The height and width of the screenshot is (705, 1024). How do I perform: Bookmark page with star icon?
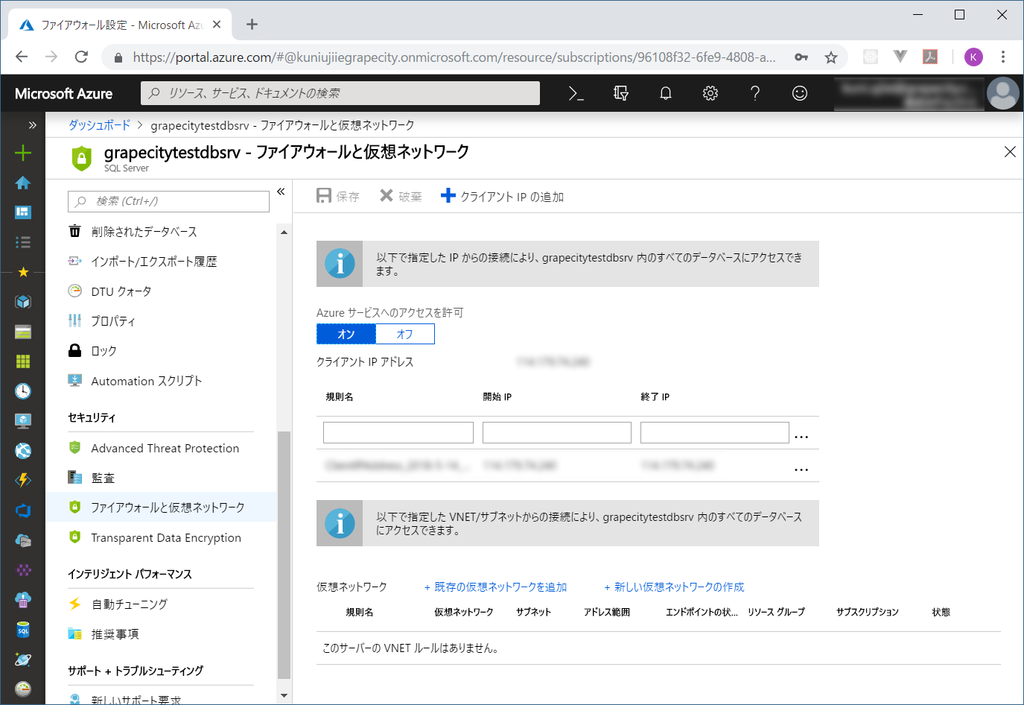coord(831,57)
